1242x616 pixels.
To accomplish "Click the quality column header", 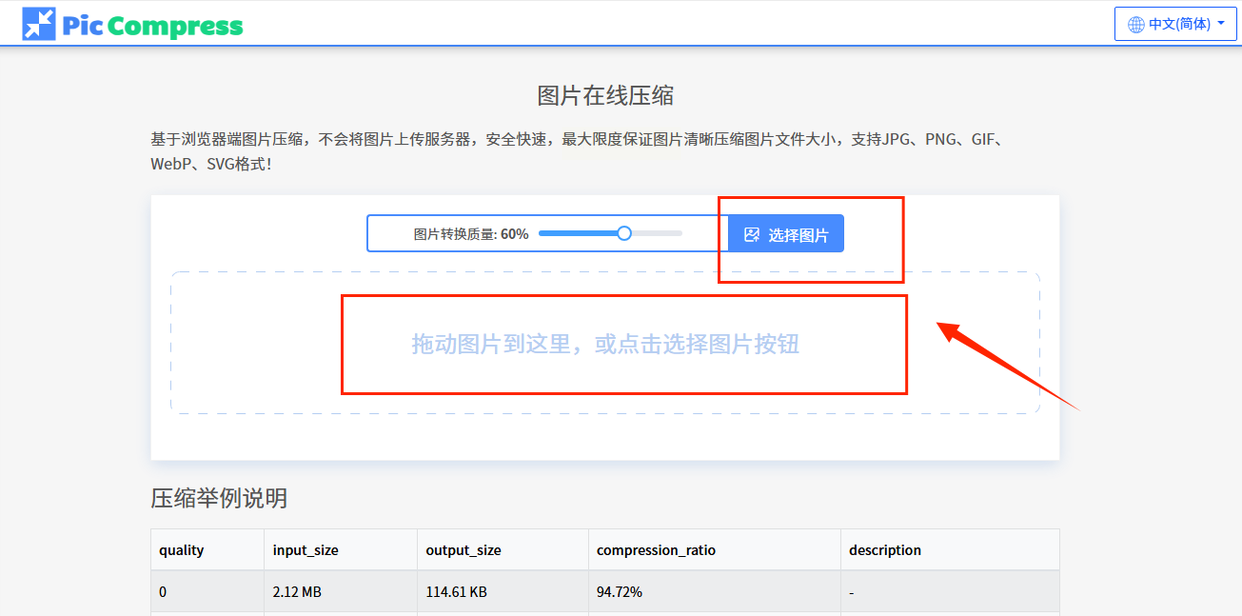I will tap(208, 550).
